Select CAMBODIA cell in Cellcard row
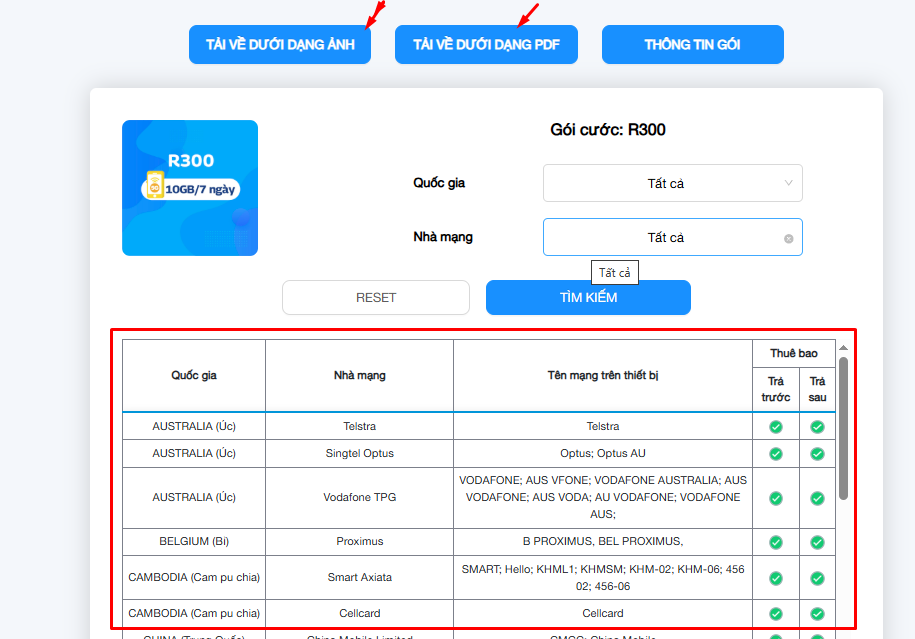Image resolution: width=915 pixels, height=639 pixels. click(194, 613)
